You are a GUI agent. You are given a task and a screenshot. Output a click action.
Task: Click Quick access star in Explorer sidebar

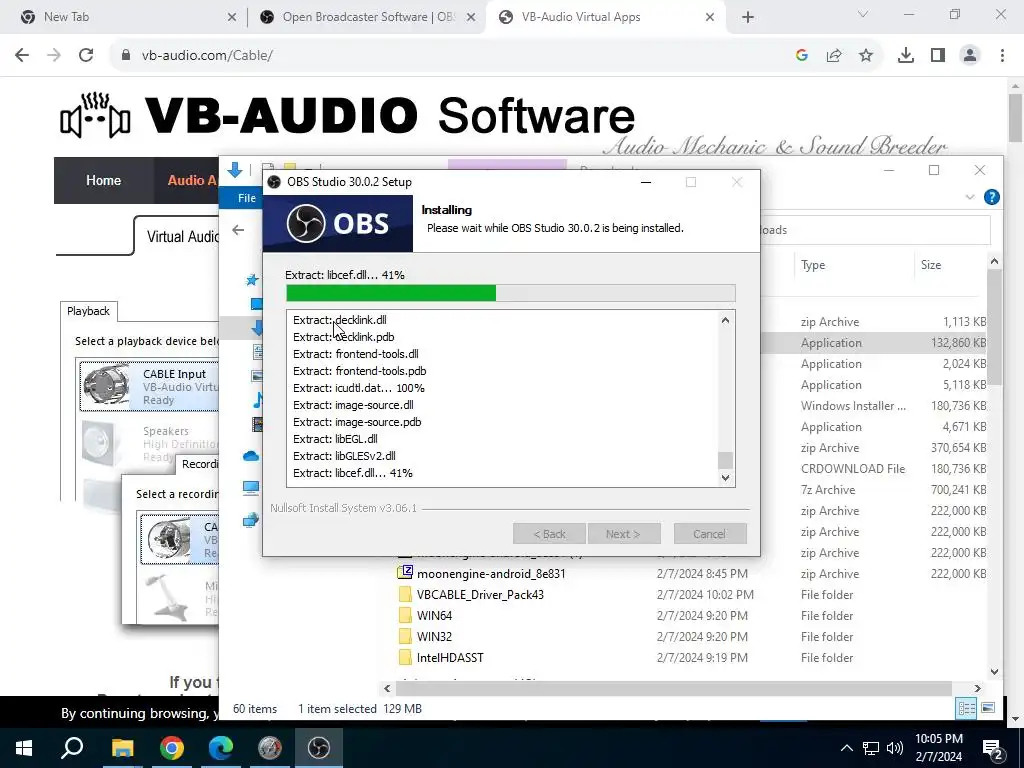(x=252, y=280)
